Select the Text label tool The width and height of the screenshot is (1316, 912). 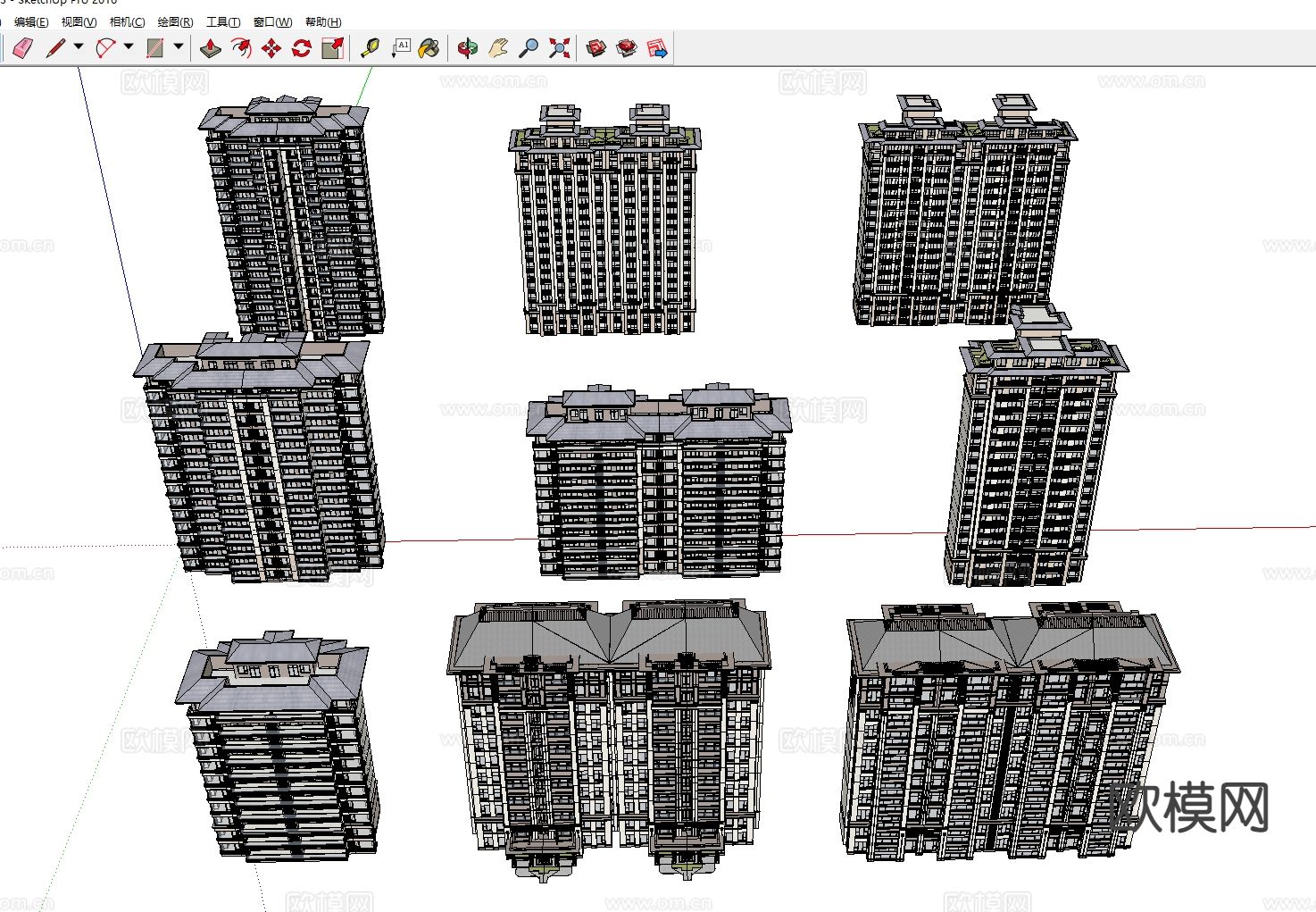coord(400,47)
